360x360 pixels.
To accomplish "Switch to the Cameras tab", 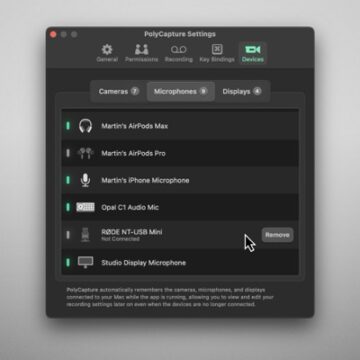I will (119, 91).
